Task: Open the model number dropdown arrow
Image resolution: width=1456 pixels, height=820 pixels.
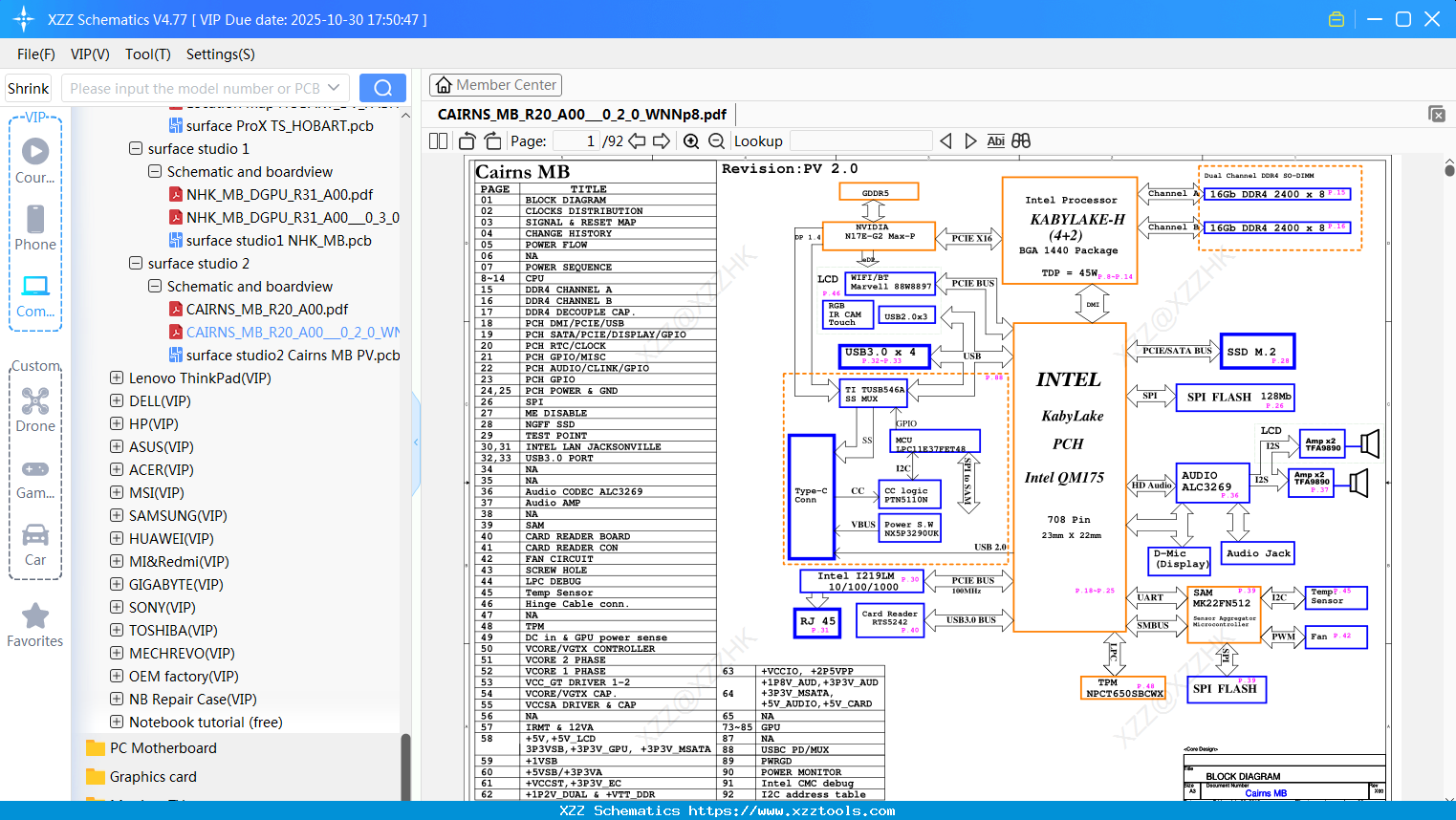Action: pos(334,88)
